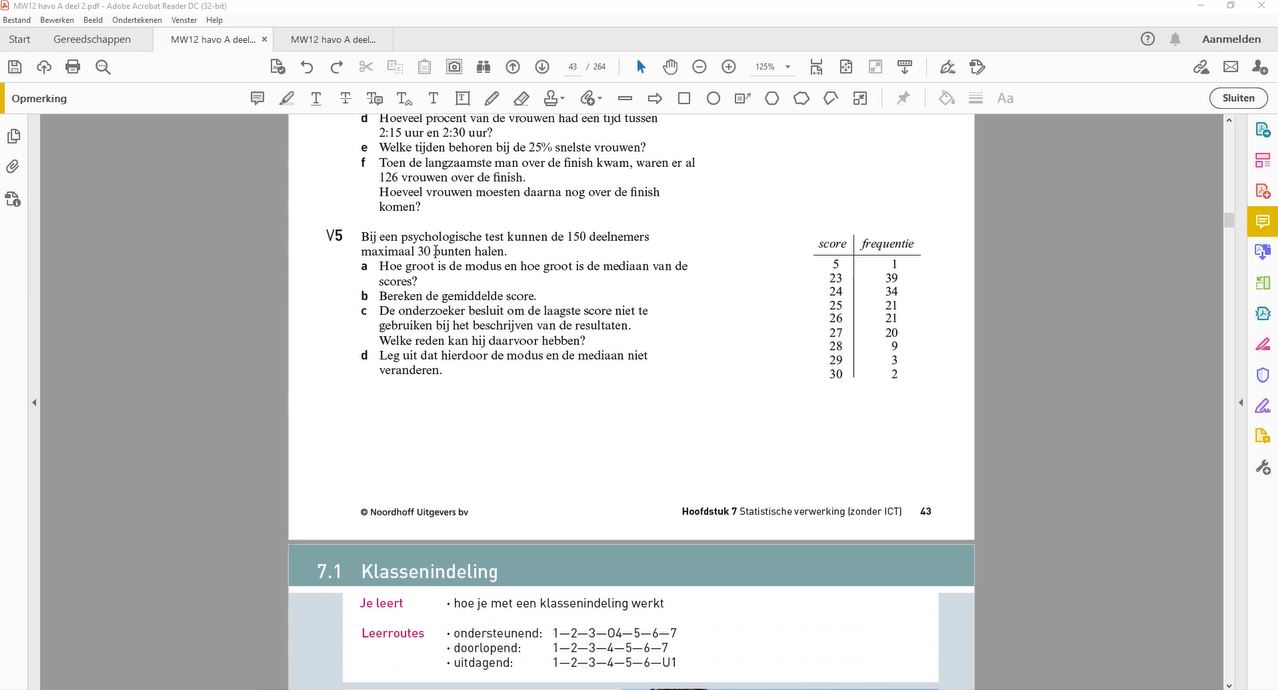Close the active MW12 havo A tab

264,39
